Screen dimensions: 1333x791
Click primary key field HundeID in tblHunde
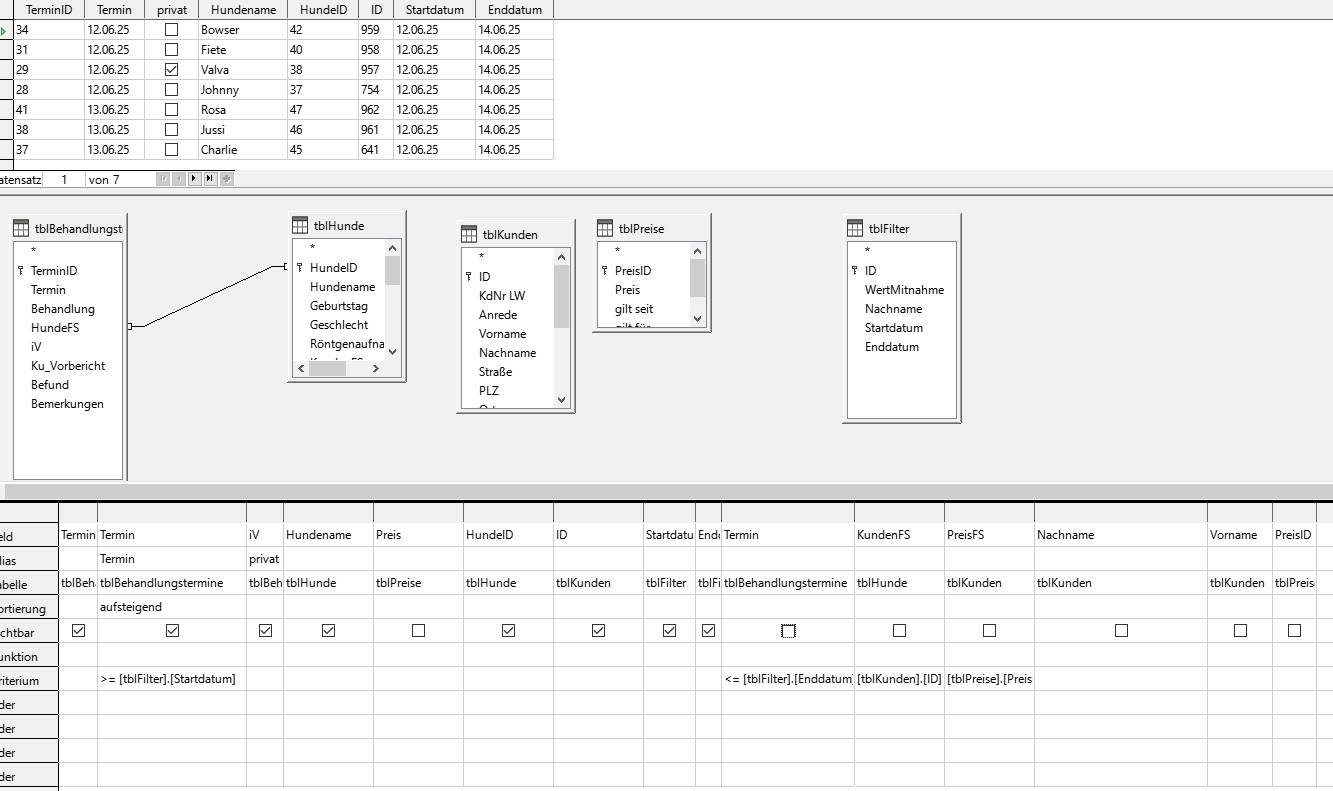pyautogui.click(x=333, y=268)
